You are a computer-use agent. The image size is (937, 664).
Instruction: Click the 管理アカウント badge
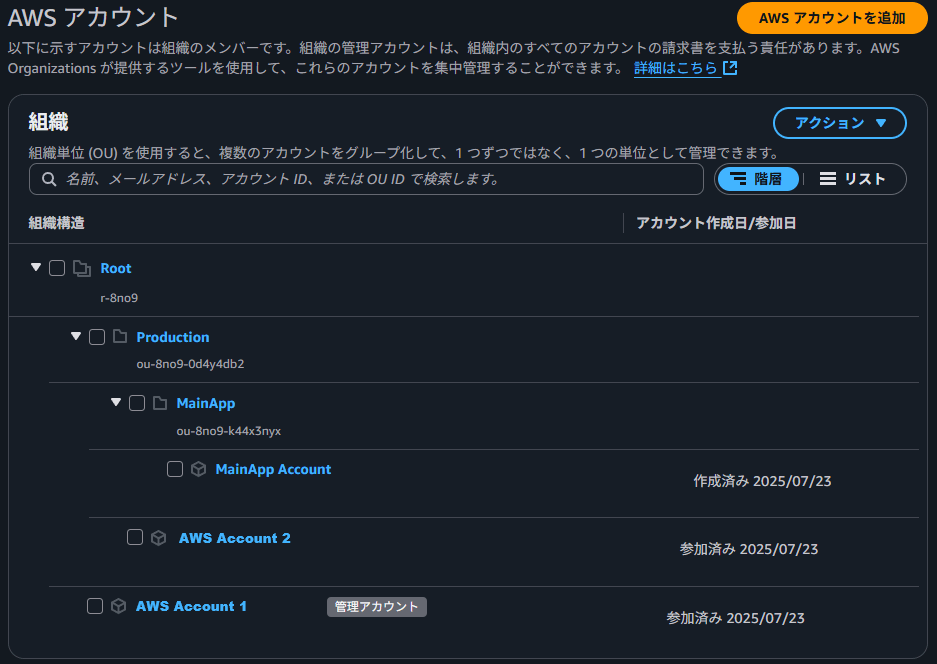(376, 607)
